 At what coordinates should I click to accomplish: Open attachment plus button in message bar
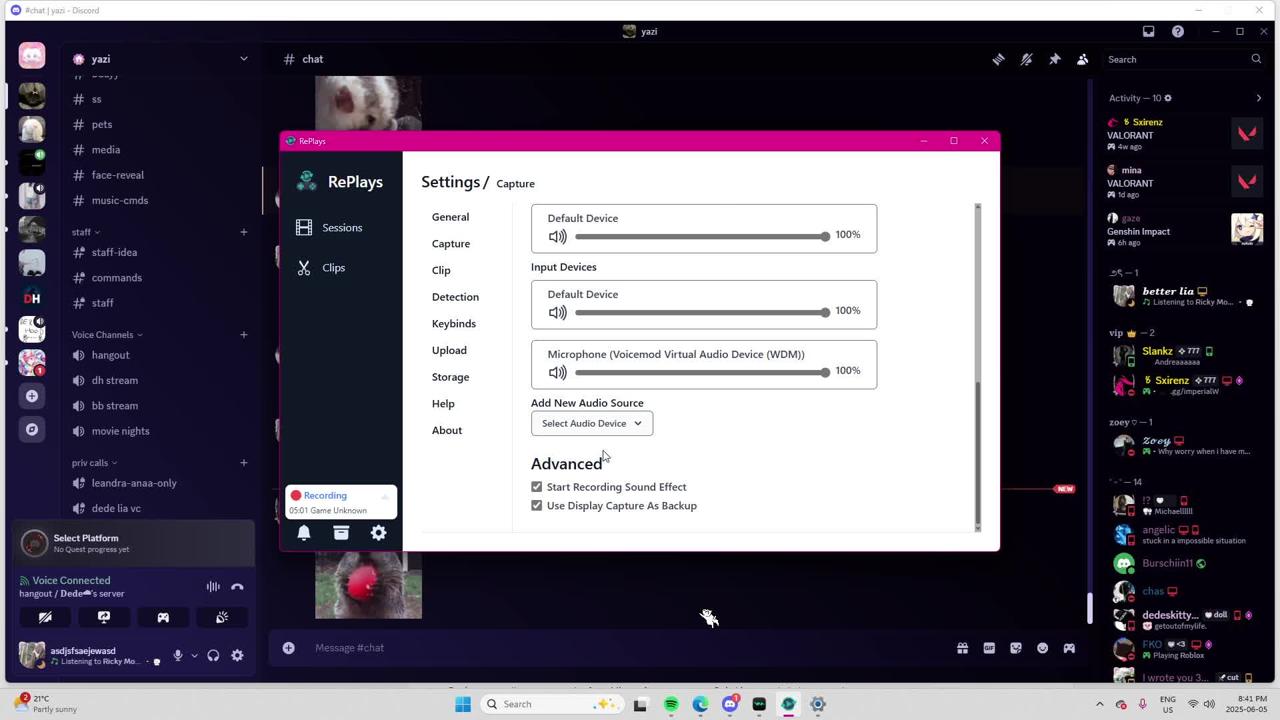[288, 648]
